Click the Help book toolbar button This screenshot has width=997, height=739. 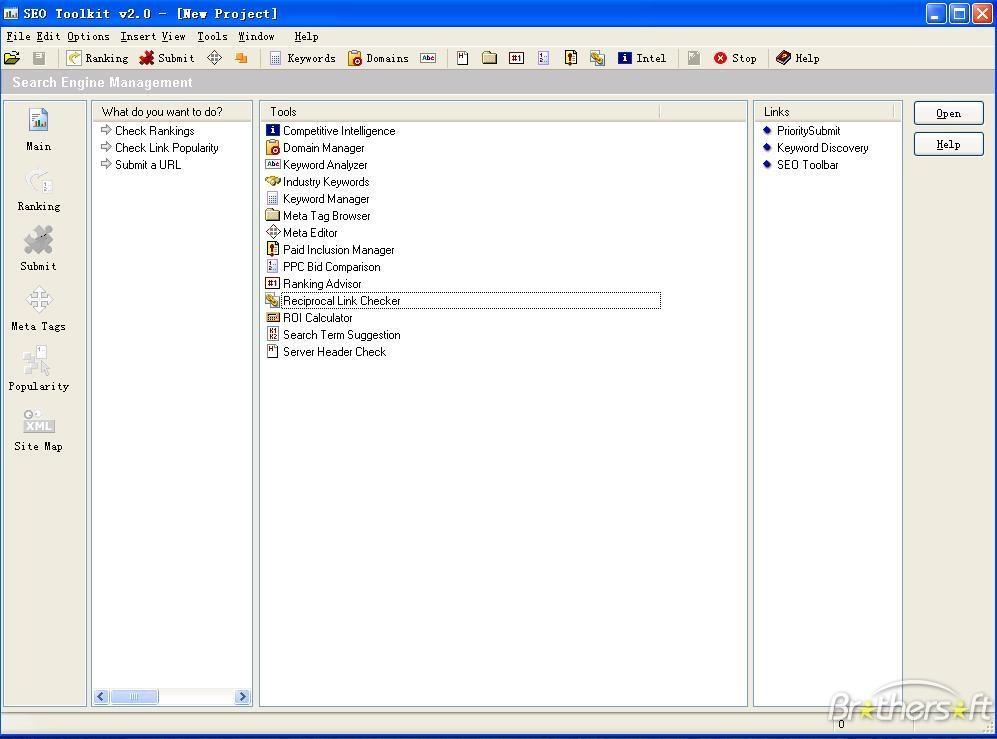(x=797, y=59)
